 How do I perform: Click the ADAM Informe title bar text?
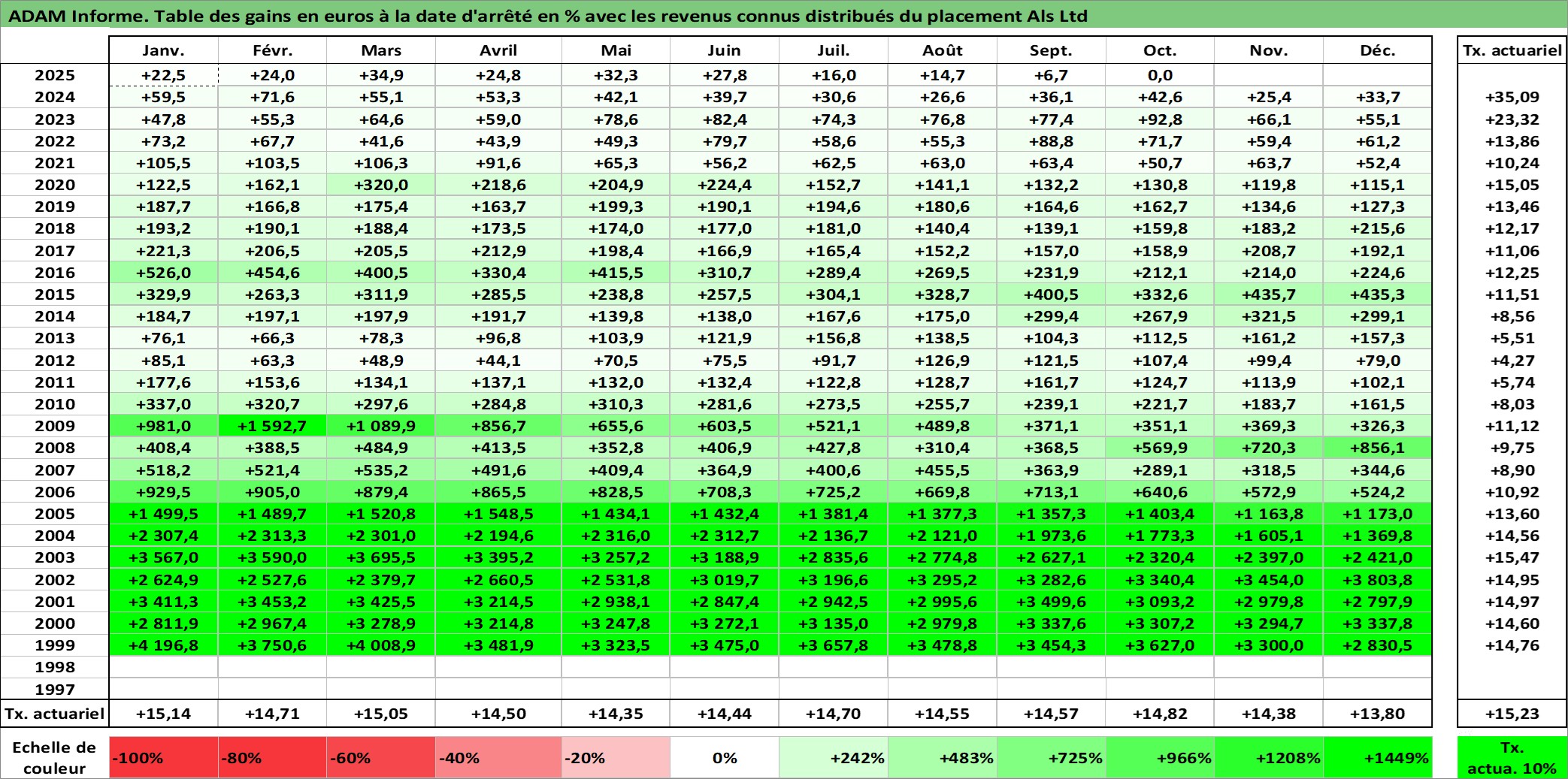548,16
